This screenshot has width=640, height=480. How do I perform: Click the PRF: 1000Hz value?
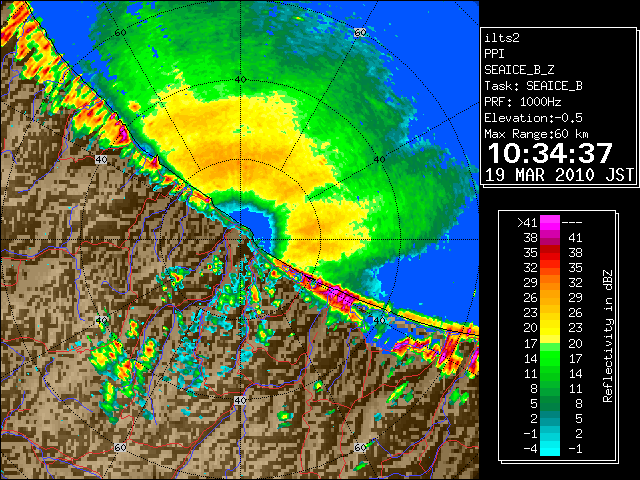tap(523, 102)
